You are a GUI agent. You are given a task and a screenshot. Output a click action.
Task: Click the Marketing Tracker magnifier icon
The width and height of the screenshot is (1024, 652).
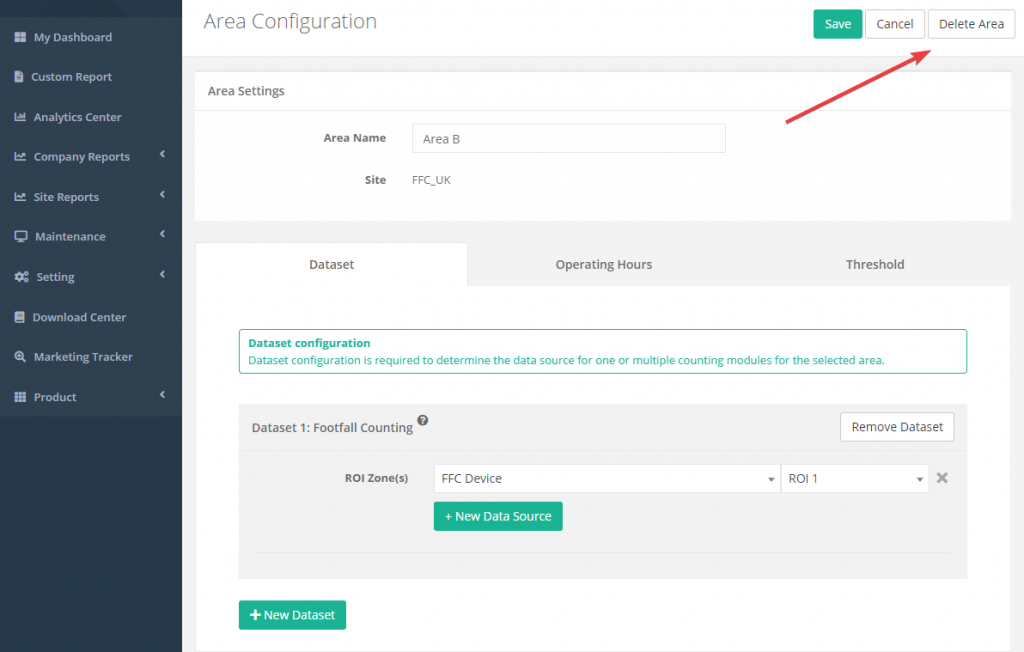[20, 357]
